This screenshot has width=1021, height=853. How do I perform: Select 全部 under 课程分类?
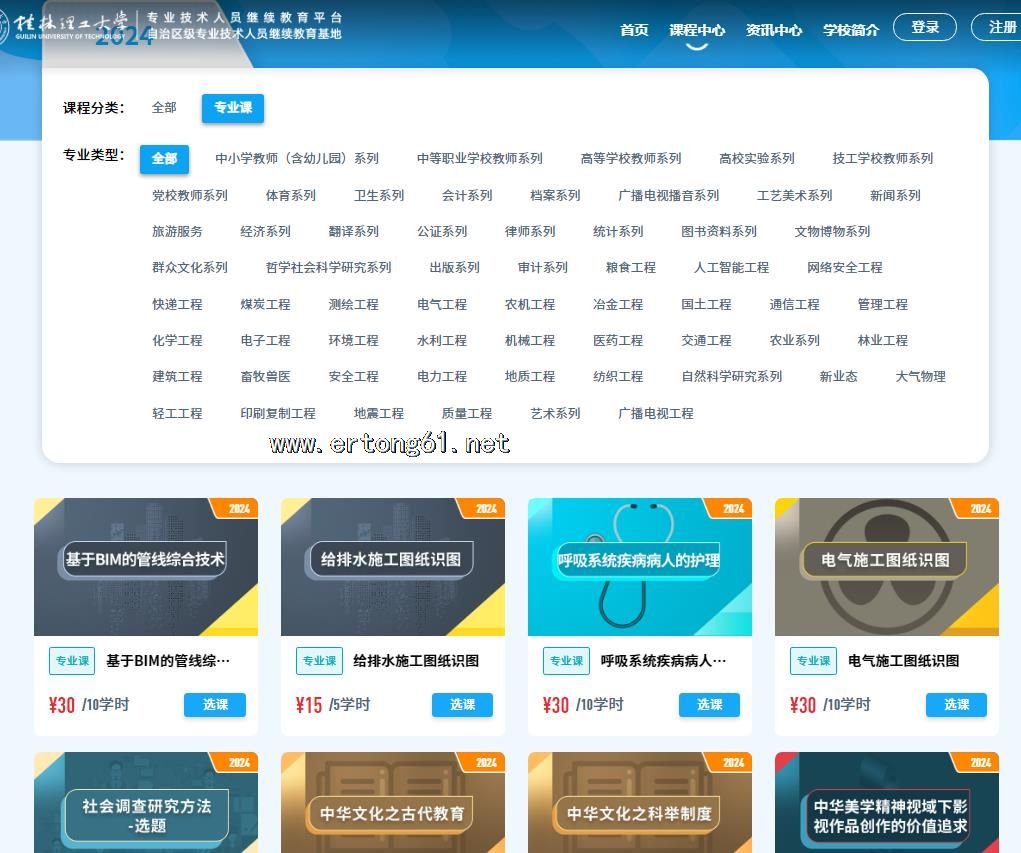164,108
